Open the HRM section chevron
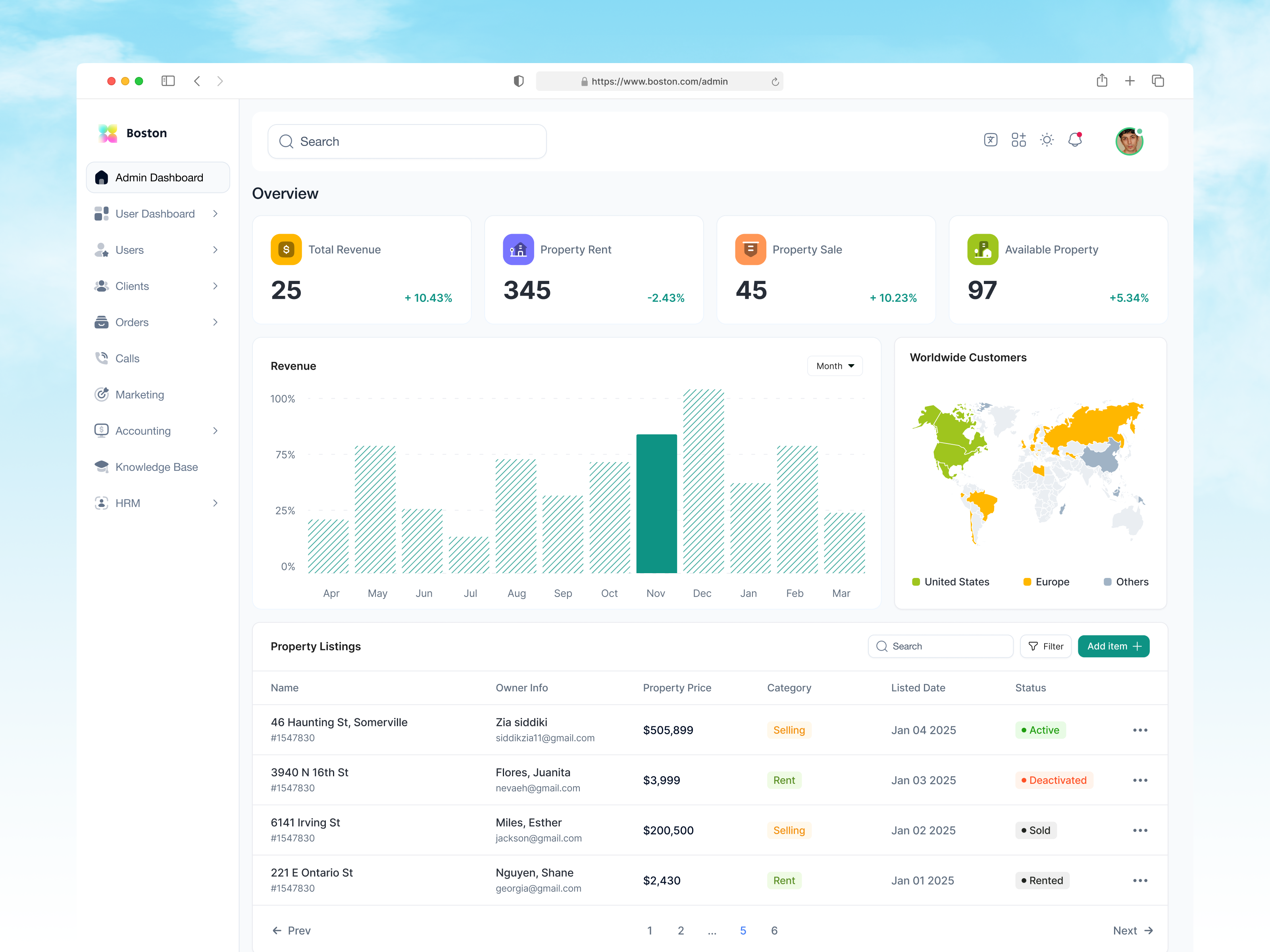This screenshot has width=1270, height=952. [215, 503]
